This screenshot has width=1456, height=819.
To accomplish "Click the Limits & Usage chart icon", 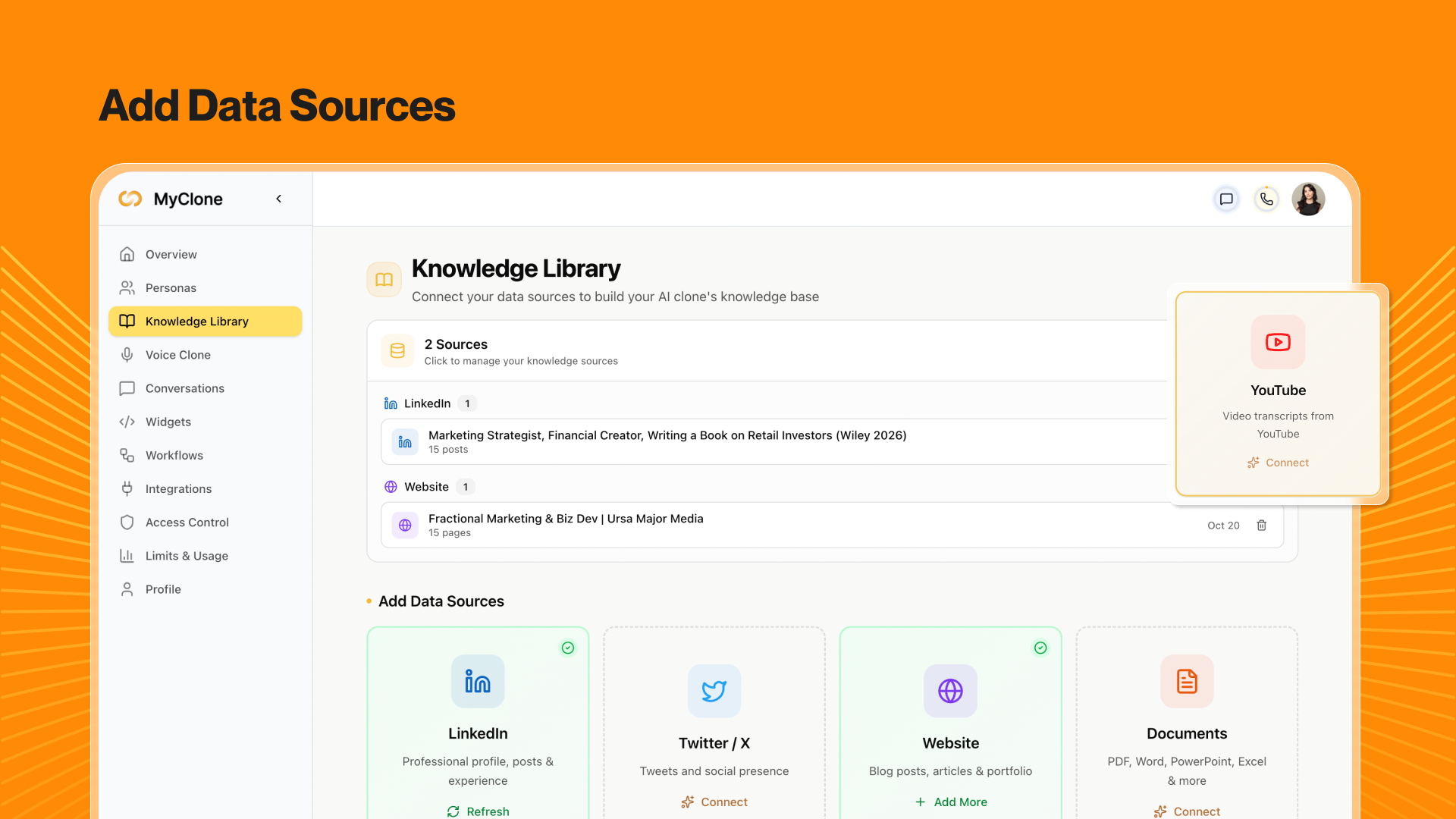I will point(127,555).
